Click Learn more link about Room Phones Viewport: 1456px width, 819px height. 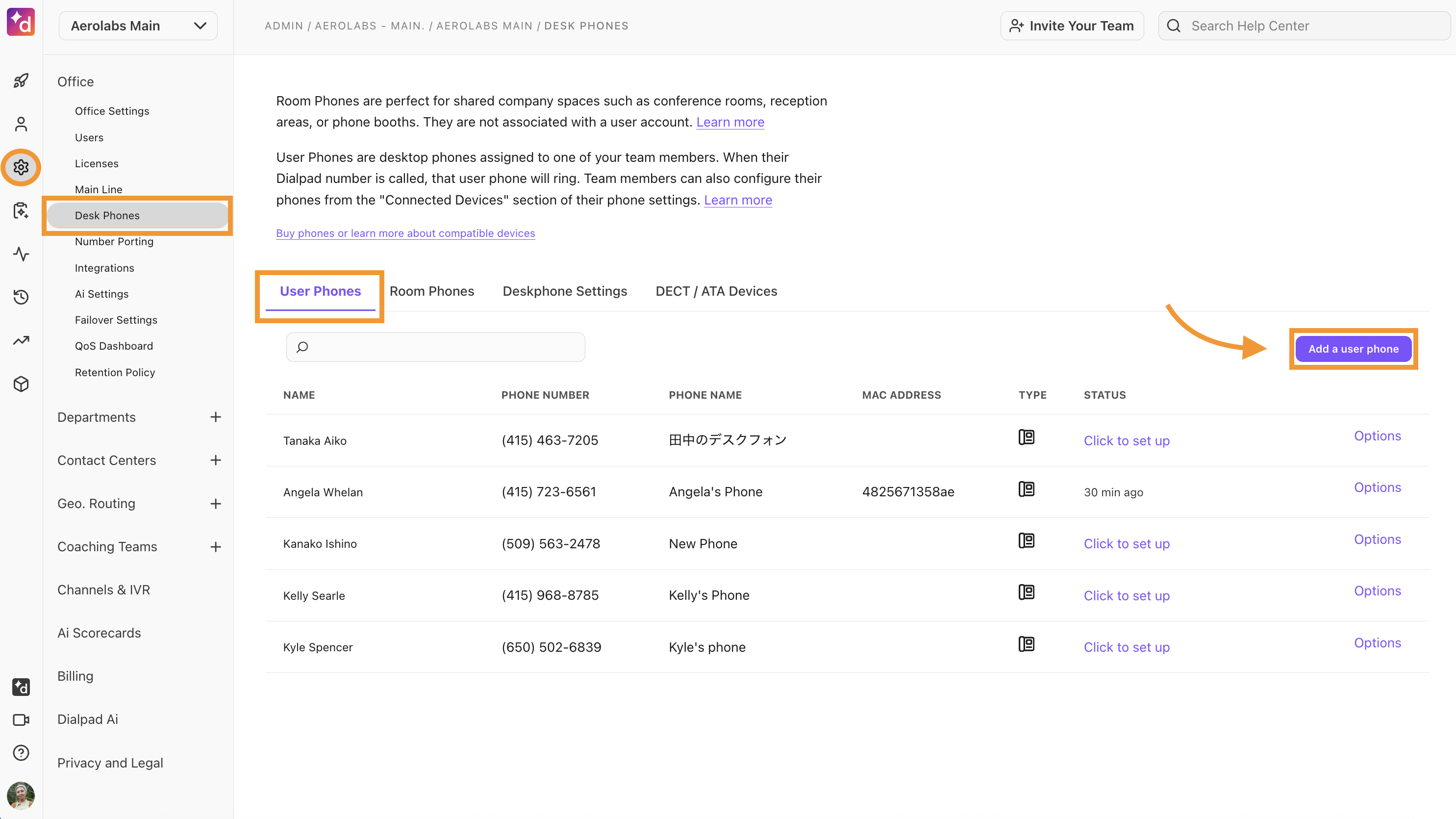pos(730,122)
